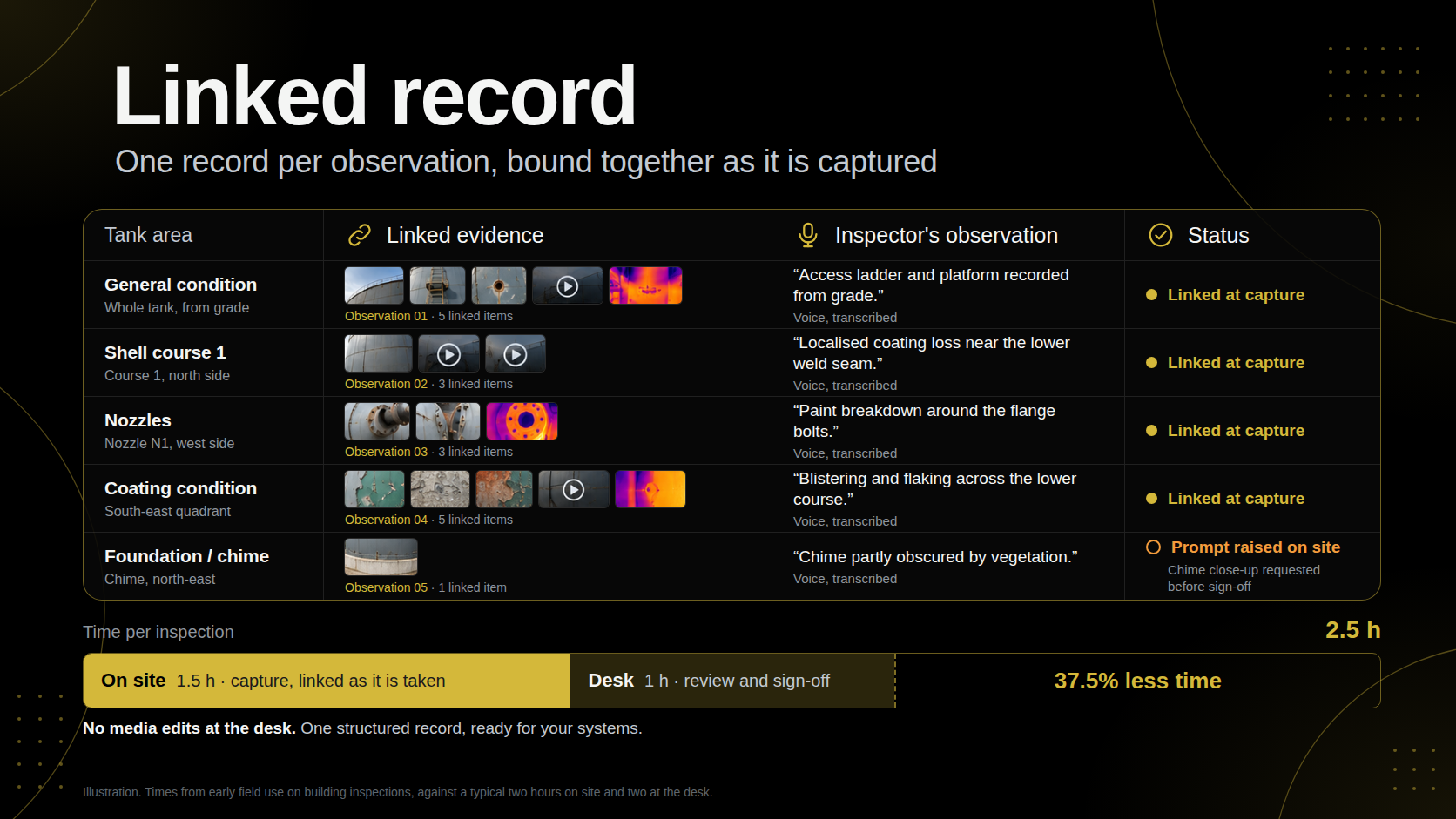Click the microphone icon beside Inspector's observation
The width and height of the screenshot is (1456, 819).
[x=808, y=235]
